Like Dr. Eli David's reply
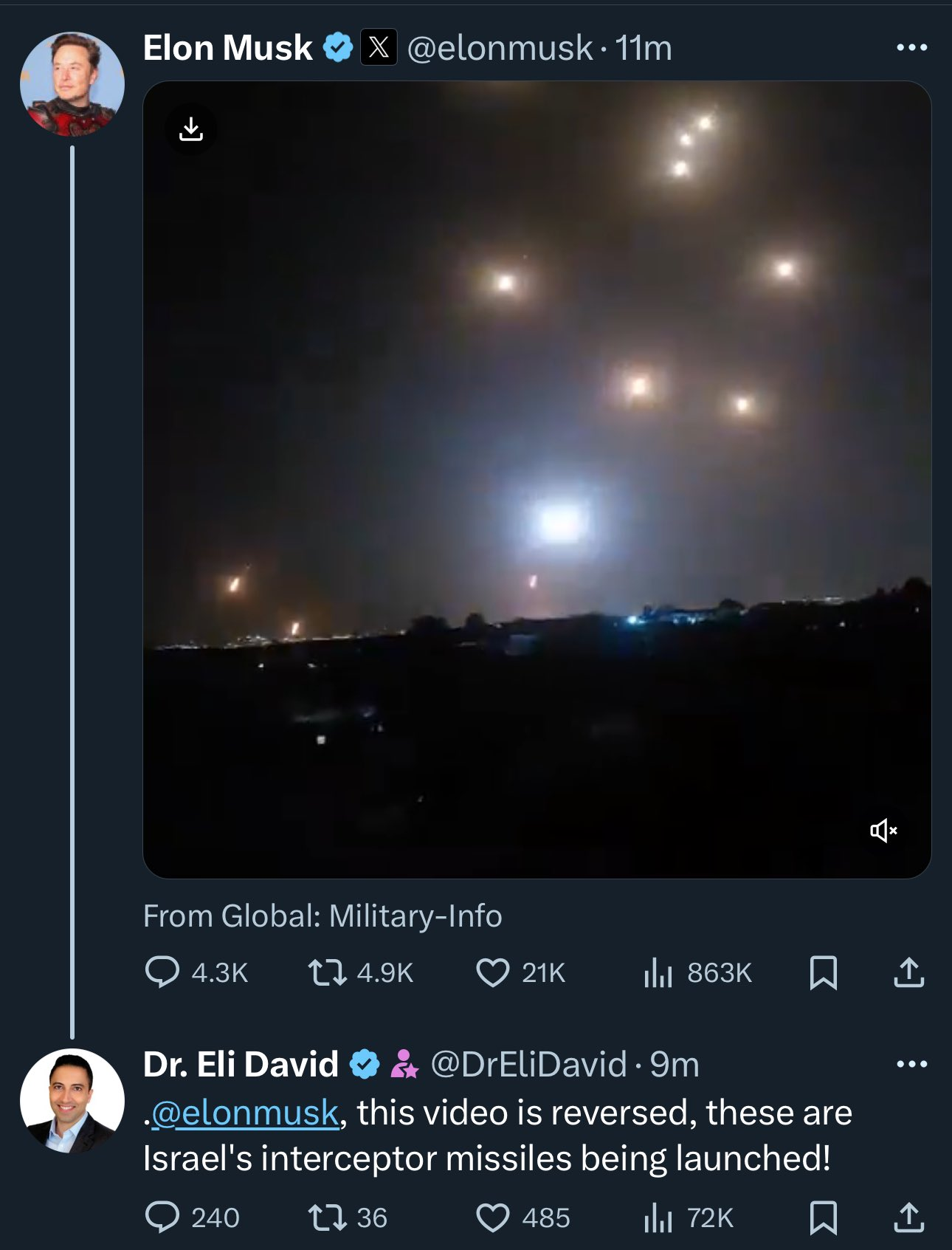This screenshot has height=1250, width=952. [x=492, y=1218]
